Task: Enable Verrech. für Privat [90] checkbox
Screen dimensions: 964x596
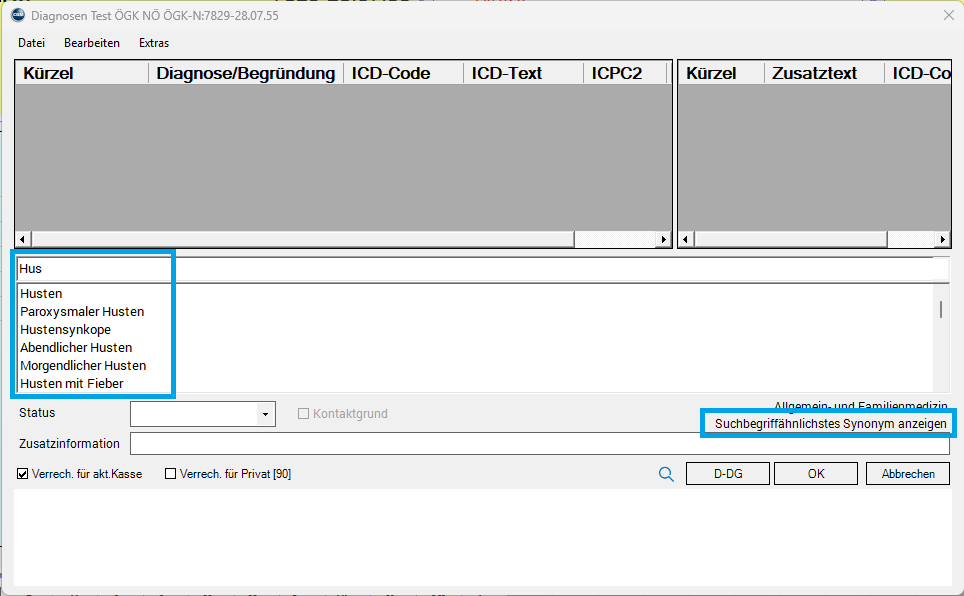Action: click(x=170, y=474)
